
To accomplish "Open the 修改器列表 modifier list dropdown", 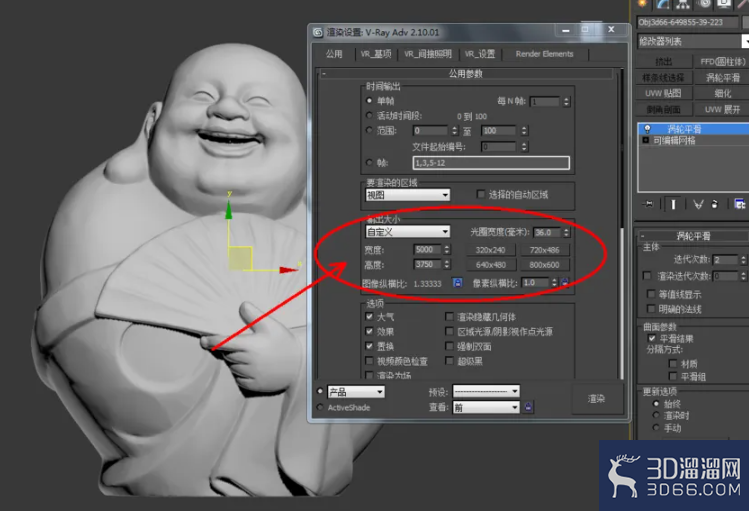I will pyautogui.click(x=693, y=42).
